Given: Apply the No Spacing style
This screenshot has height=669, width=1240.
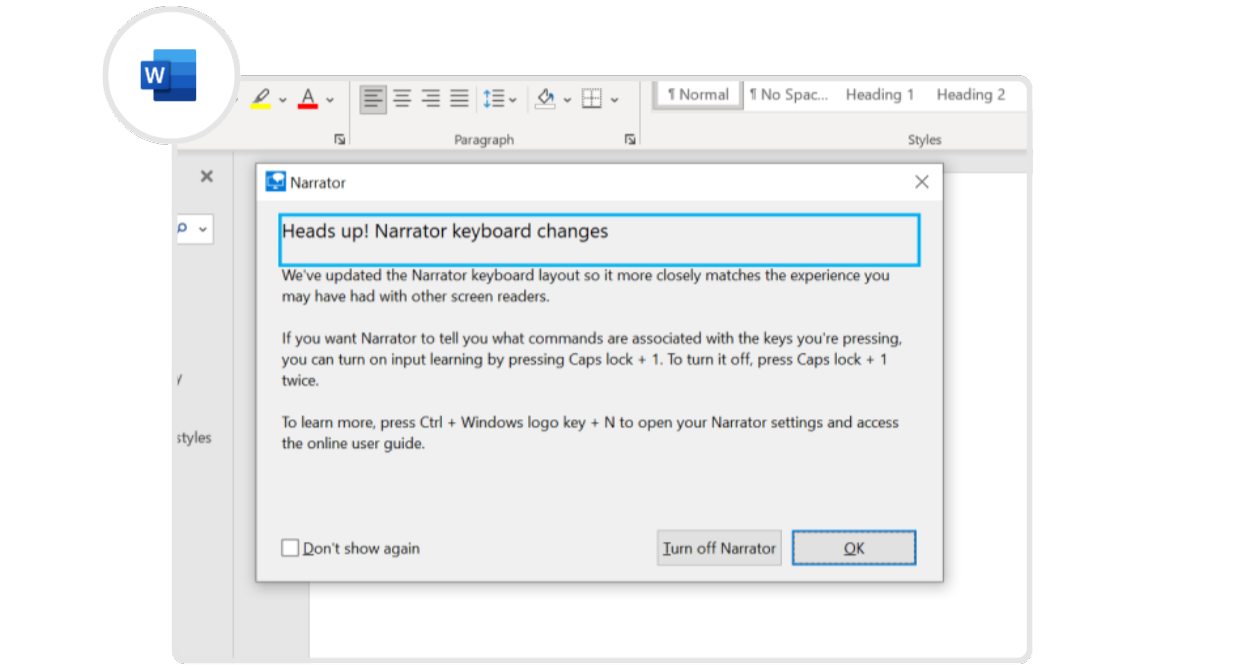Looking at the screenshot, I should pos(789,95).
